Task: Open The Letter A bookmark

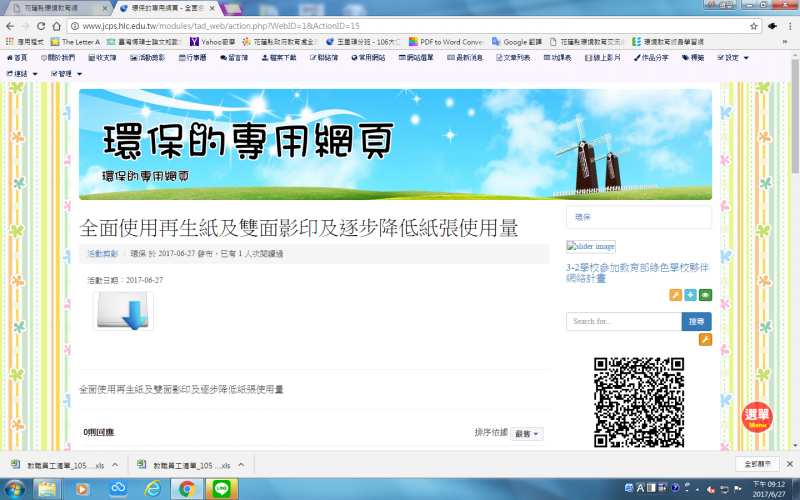Action: point(76,42)
